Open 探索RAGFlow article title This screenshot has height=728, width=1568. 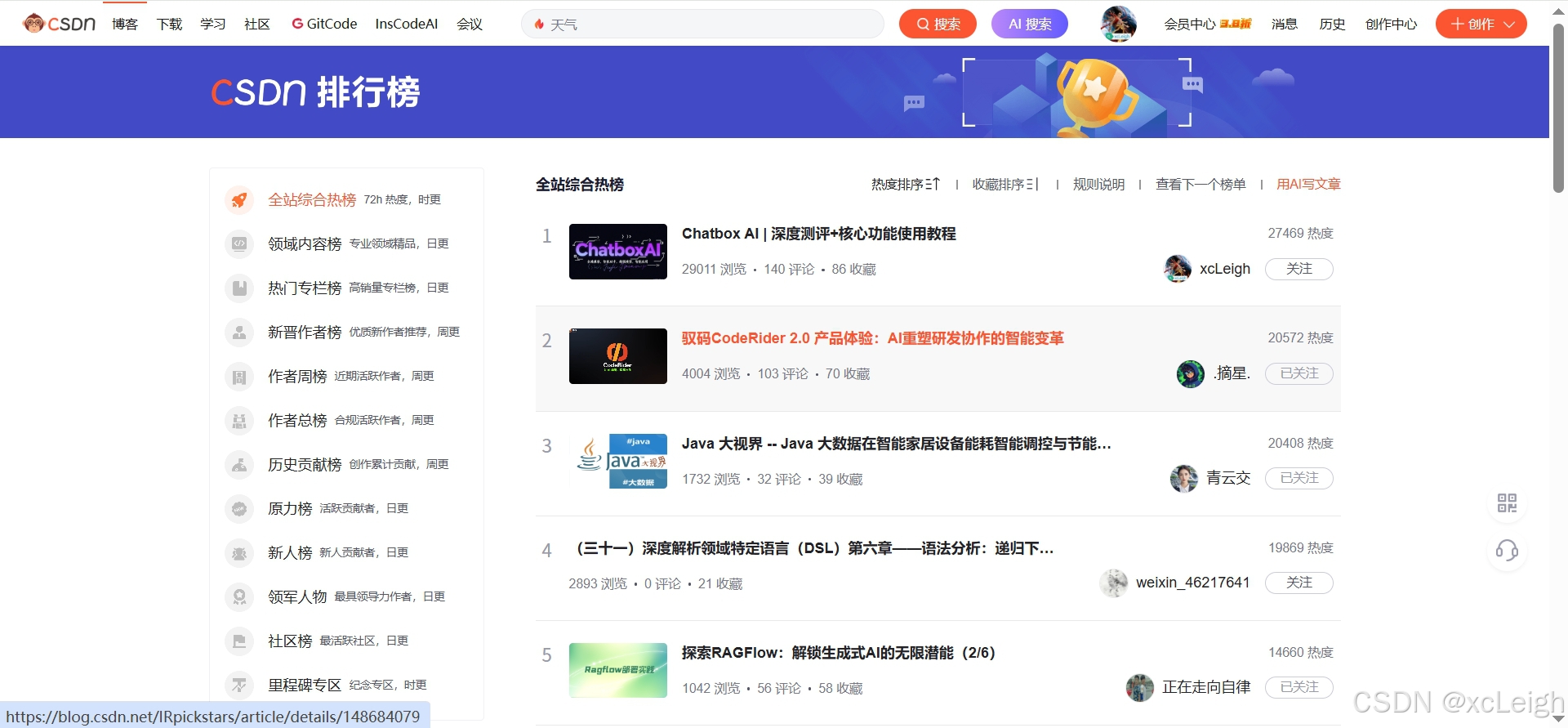point(839,653)
